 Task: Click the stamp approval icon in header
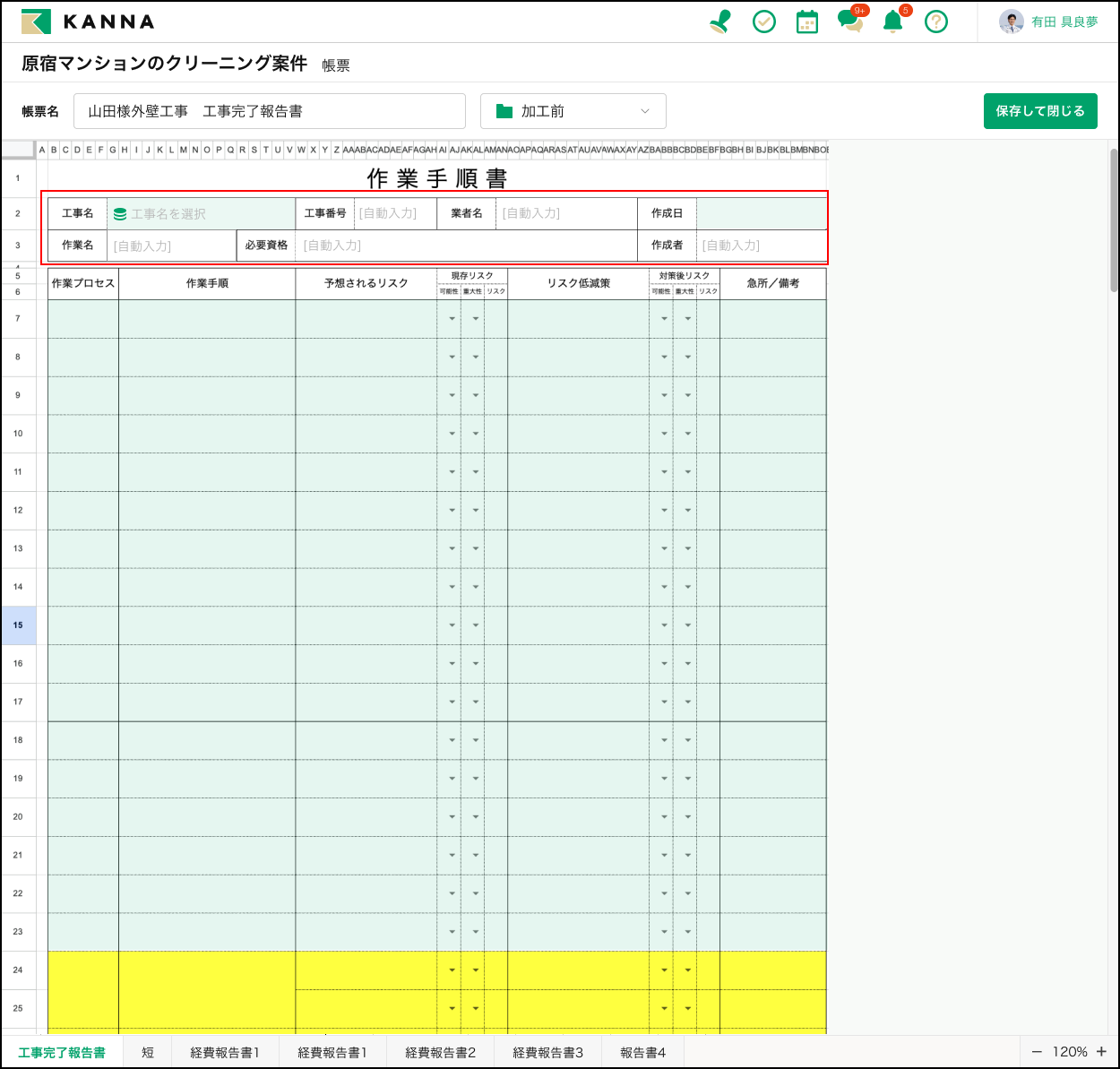[x=719, y=22]
